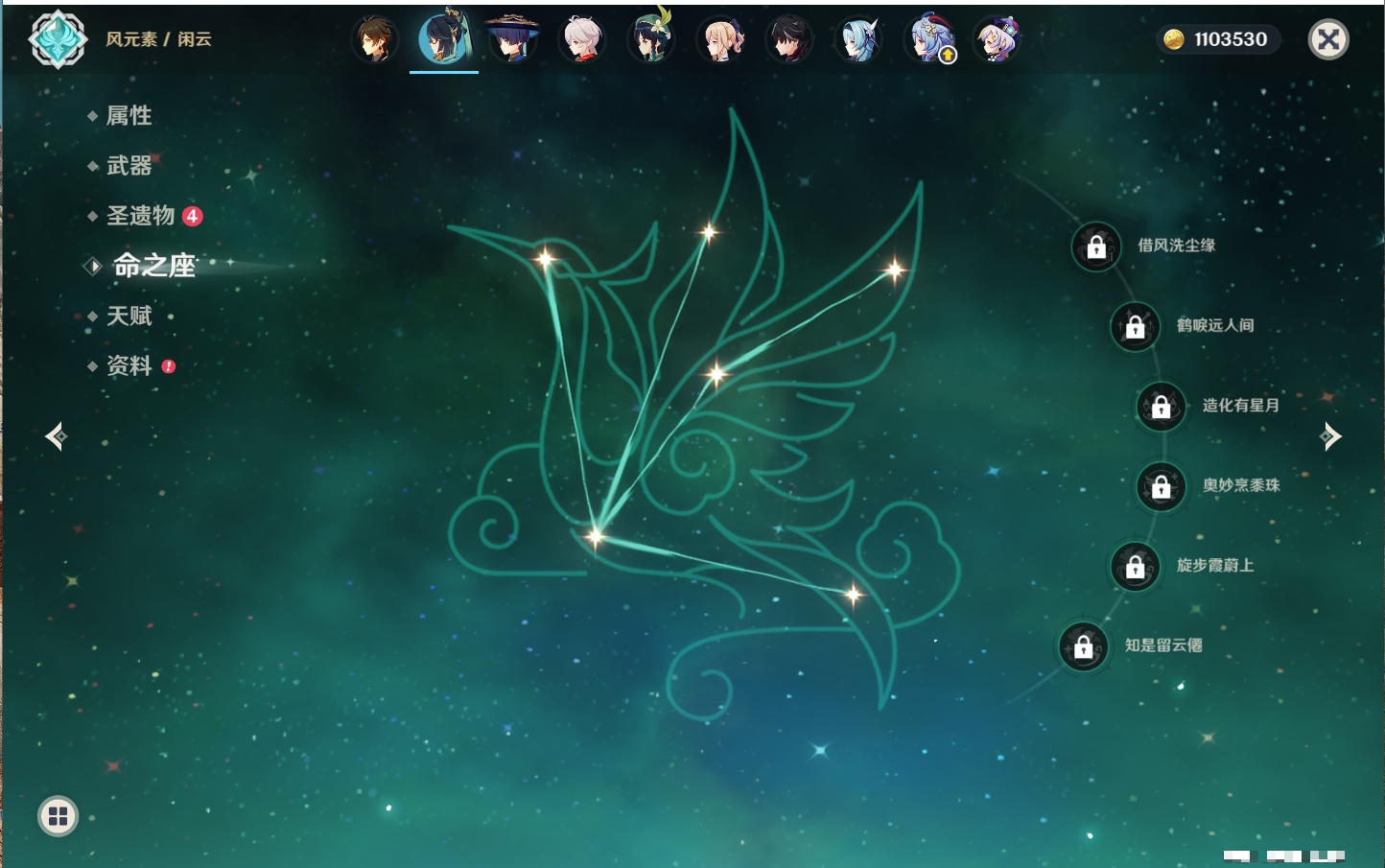Click the lock icon for 知是留云僊
Screen dimensions: 1385x868
click(1084, 646)
